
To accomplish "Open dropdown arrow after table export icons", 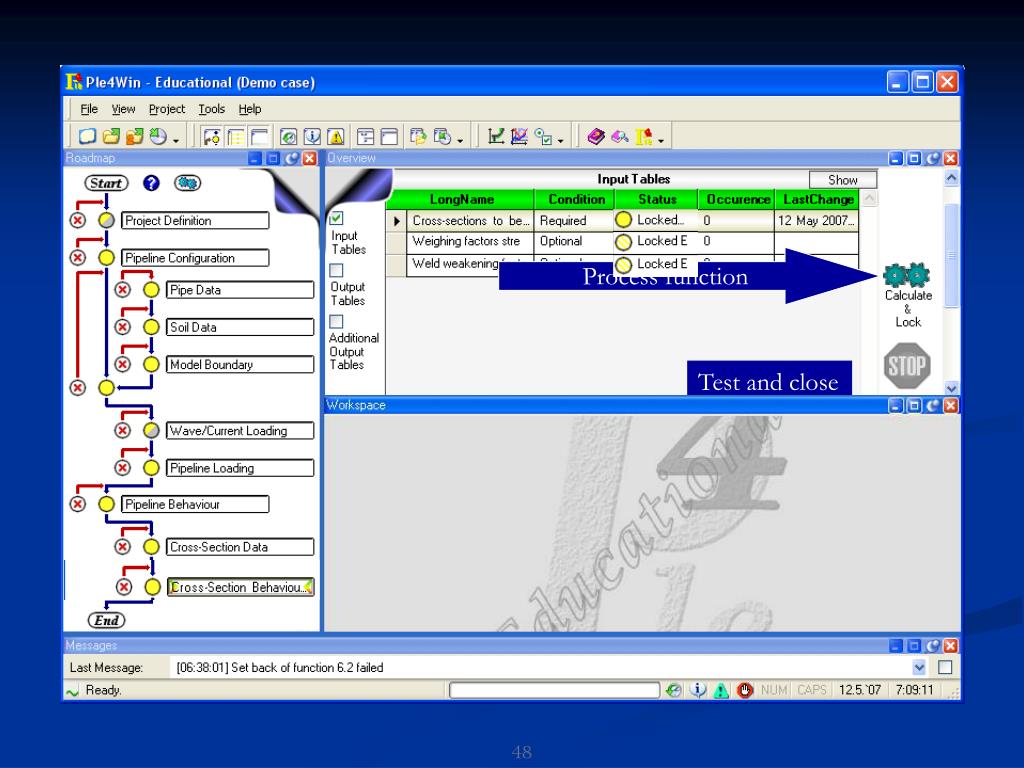I will 460,140.
